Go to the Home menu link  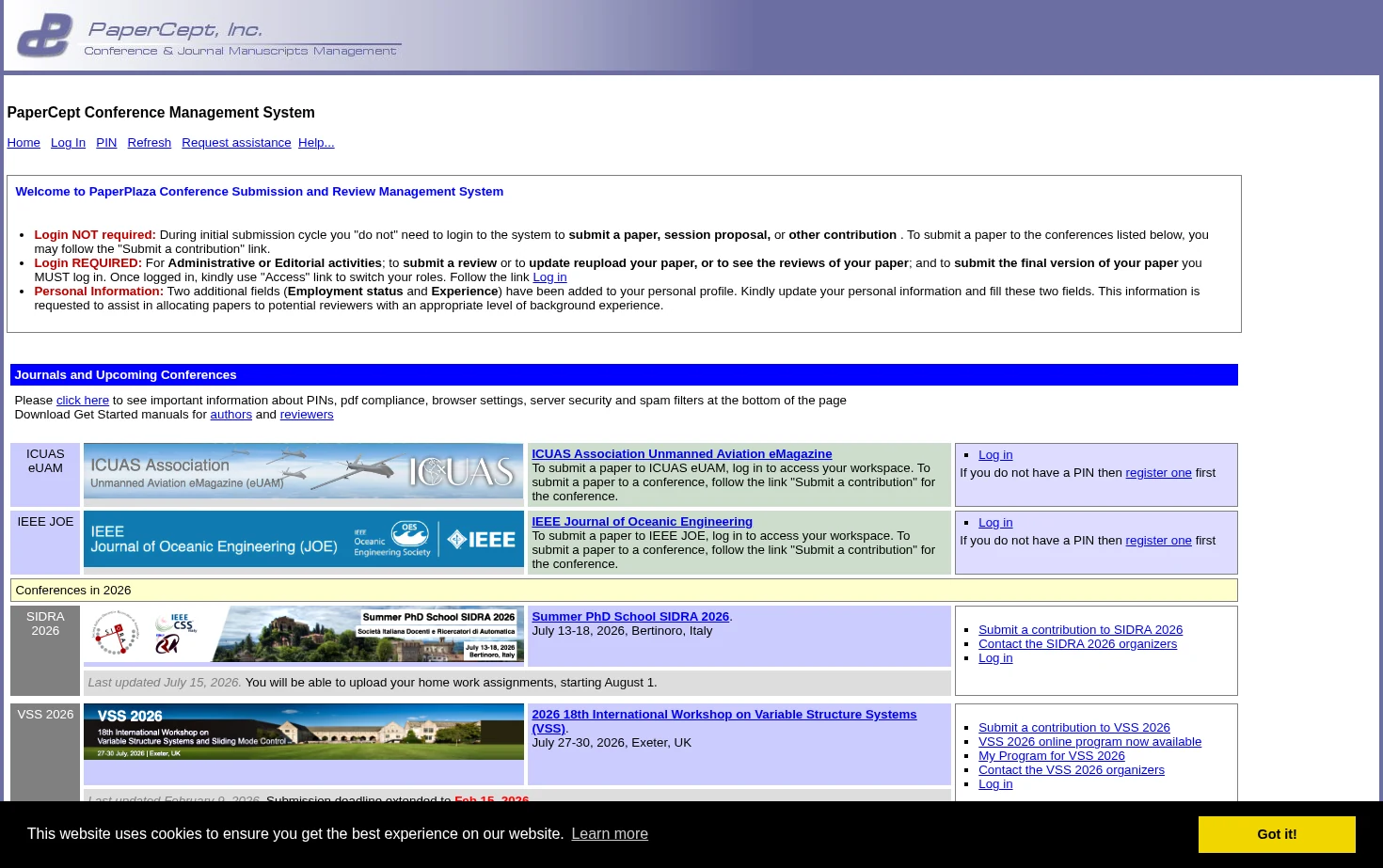pos(24,143)
